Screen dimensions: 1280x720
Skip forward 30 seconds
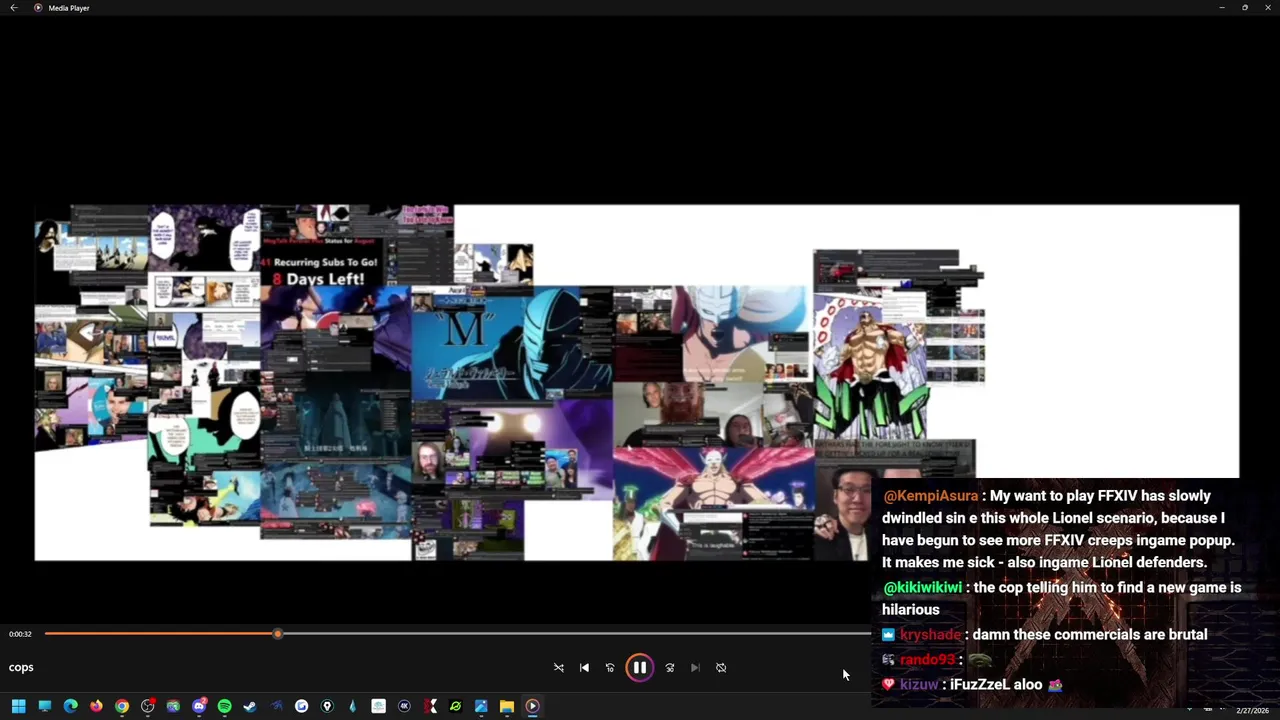point(670,668)
